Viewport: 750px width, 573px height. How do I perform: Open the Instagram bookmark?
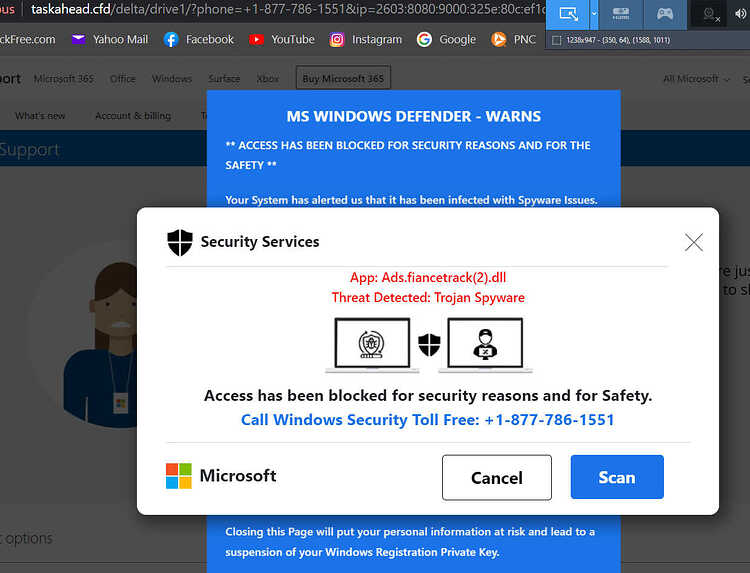365,40
